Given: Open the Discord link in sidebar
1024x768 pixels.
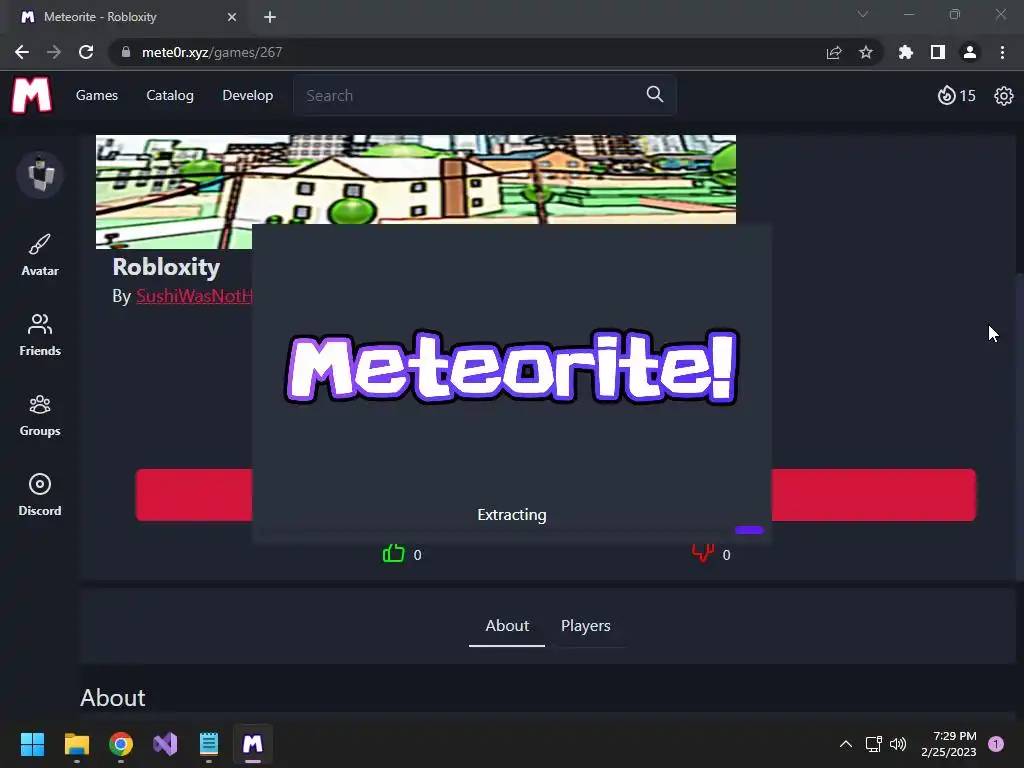Looking at the screenshot, I should pyautogui.click(x=40, y=494).
